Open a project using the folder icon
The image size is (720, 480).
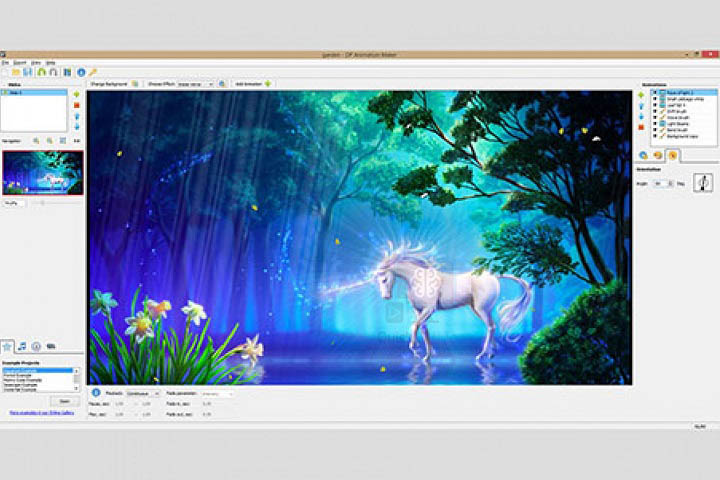pos(16,73)
